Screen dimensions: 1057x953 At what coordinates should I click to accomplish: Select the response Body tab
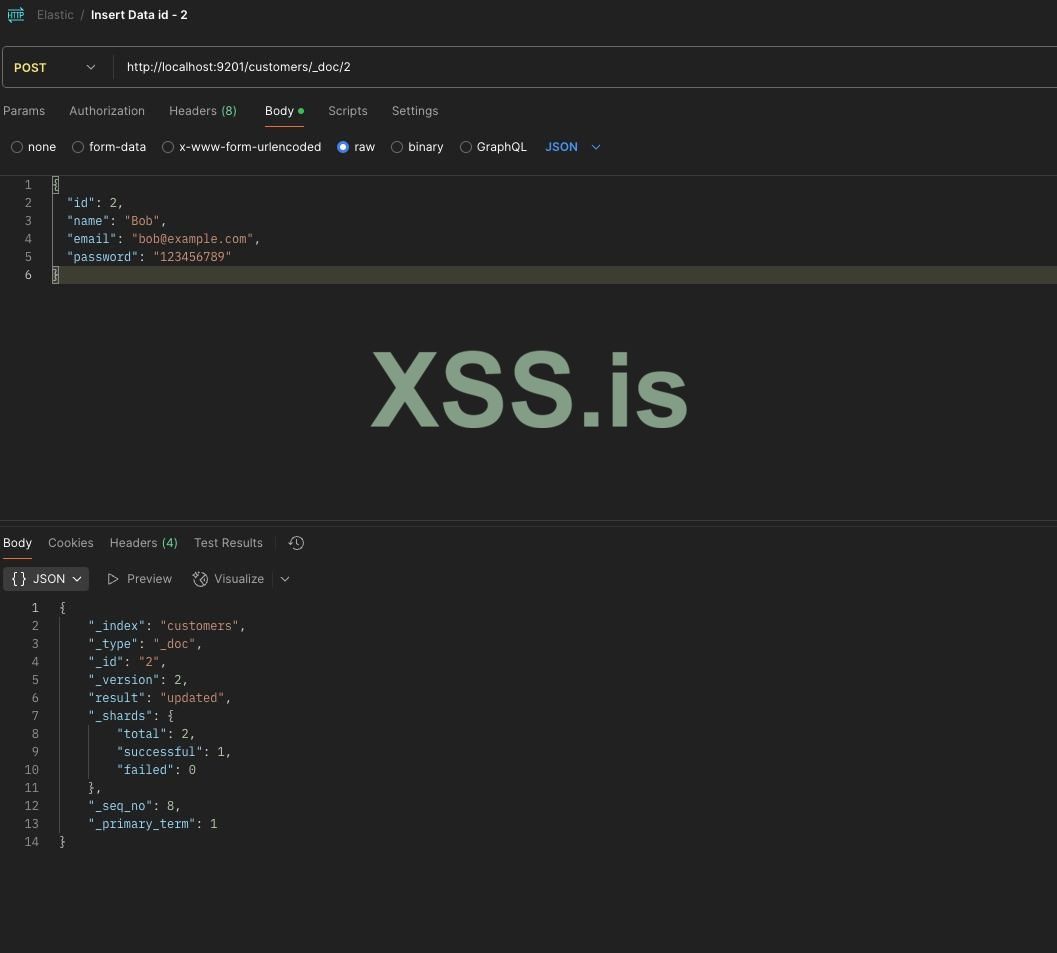click(x=18, y=543)
